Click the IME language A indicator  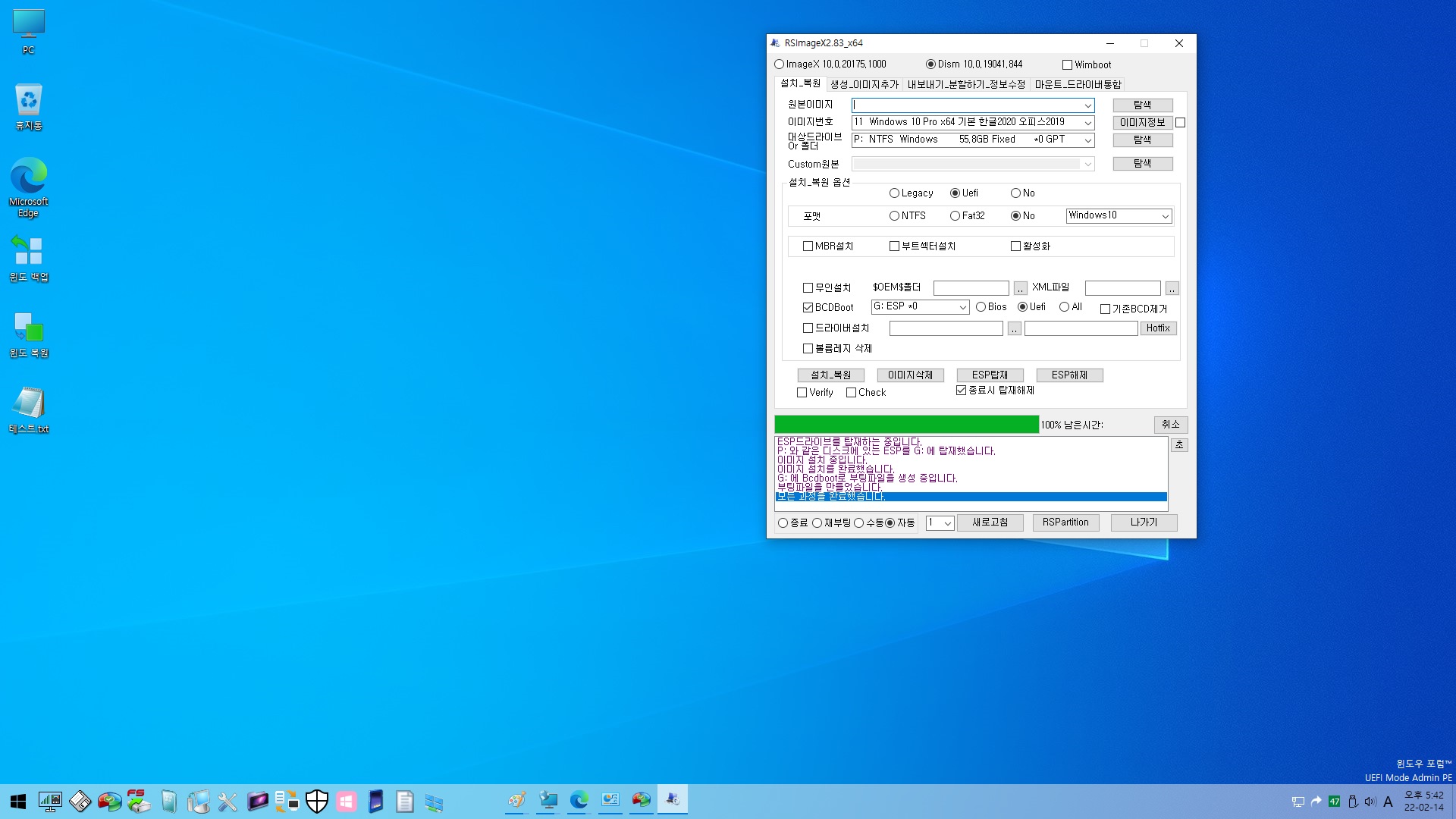click(x=1389, y=802)
